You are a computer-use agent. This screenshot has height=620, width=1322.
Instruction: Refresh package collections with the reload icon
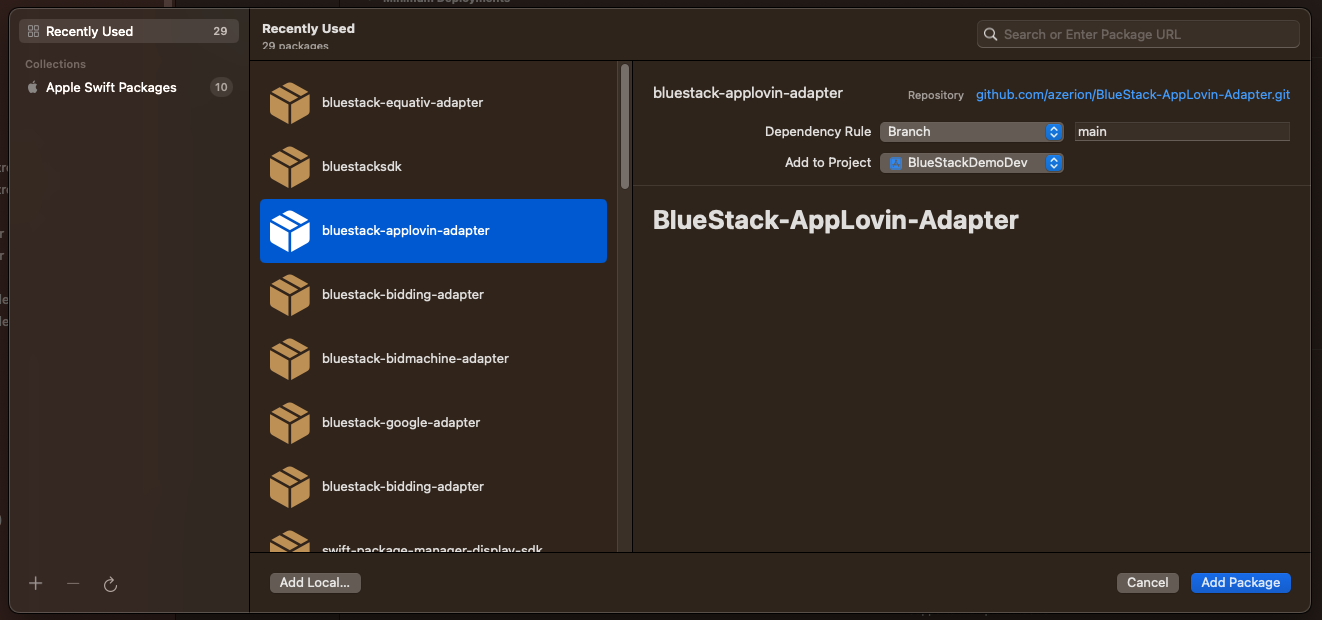(111, 584)
